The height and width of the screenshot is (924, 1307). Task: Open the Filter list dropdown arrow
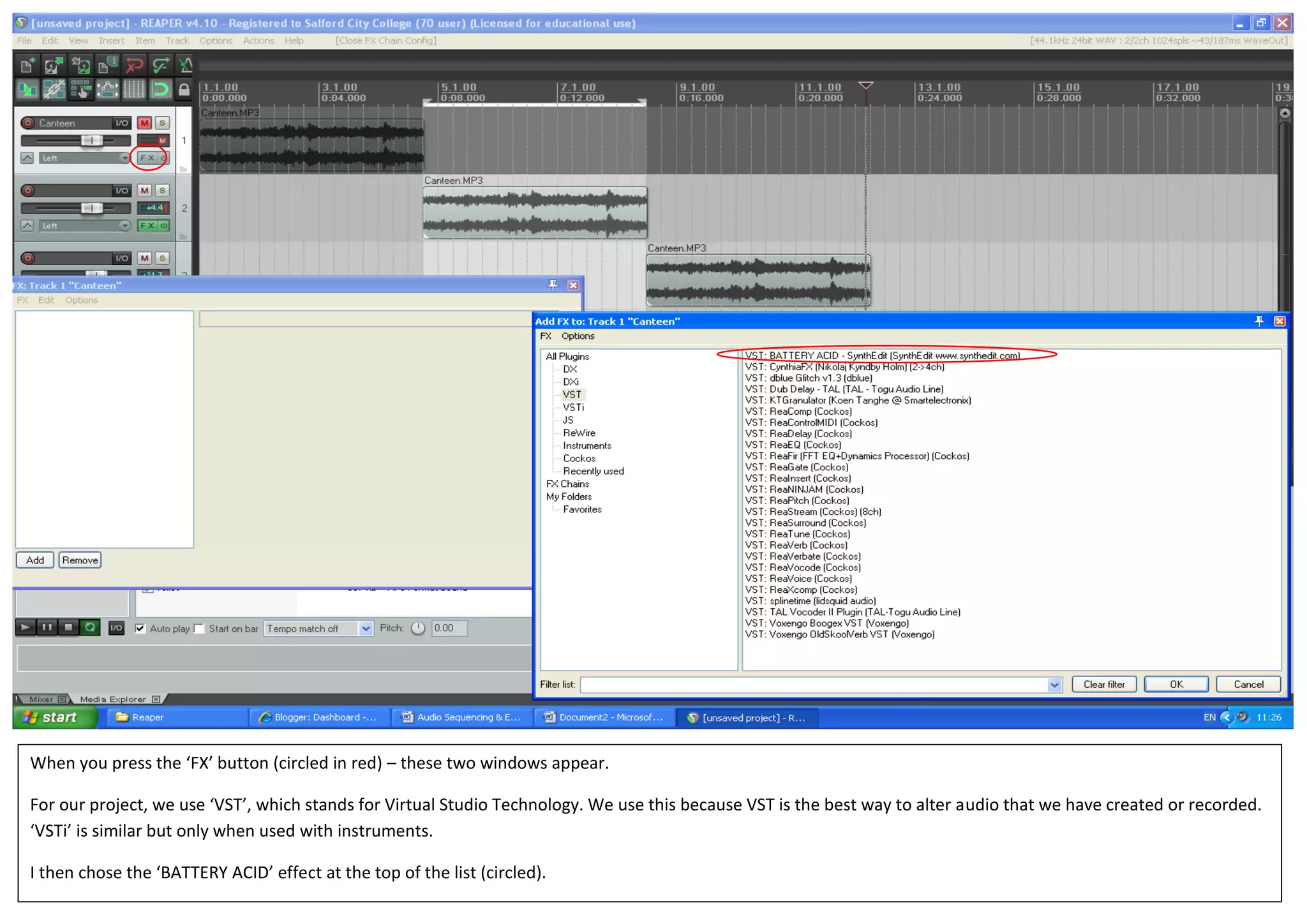(1054, 685)
